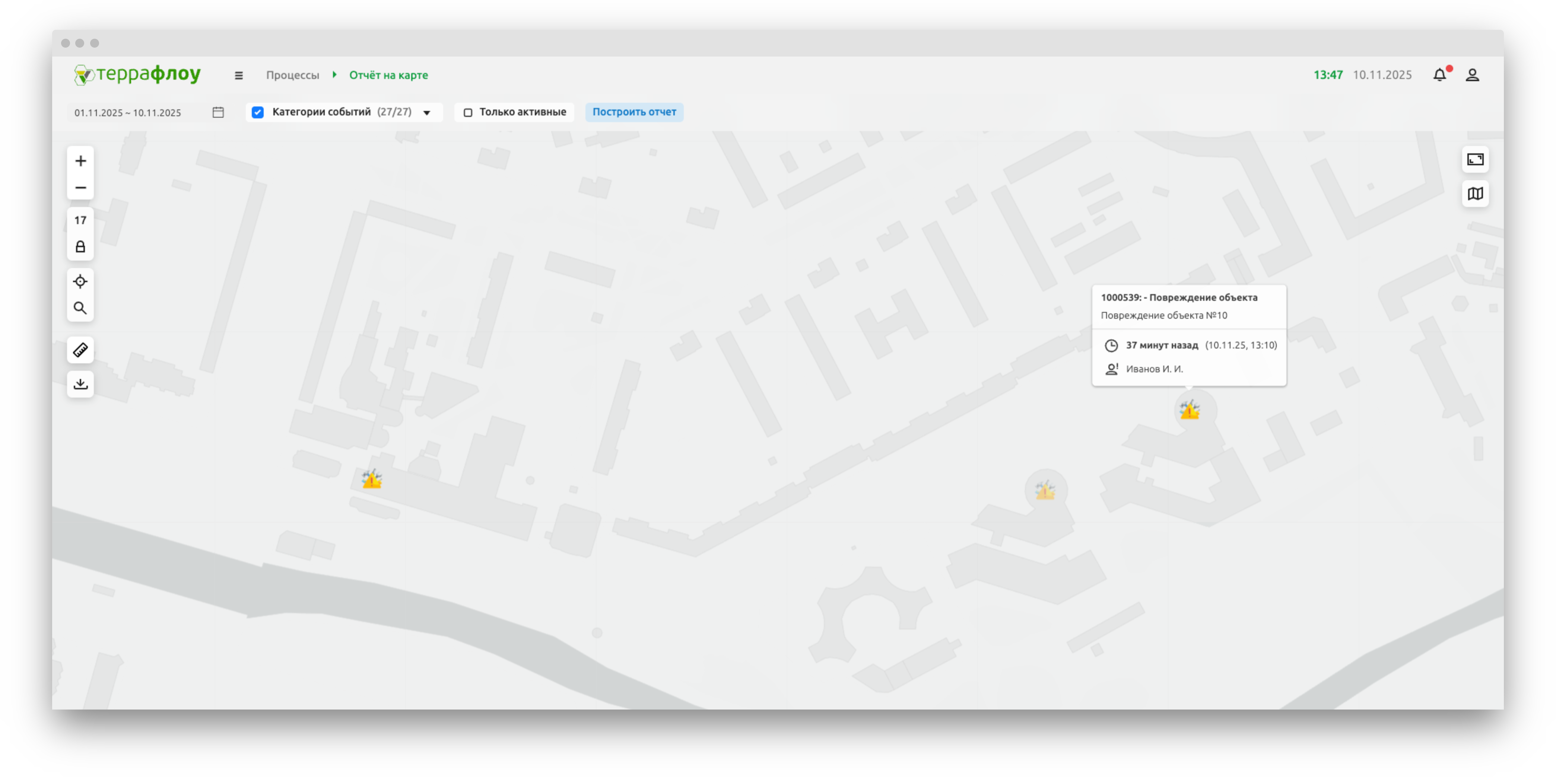Click 'Иванов И. И.' in popup

1154,369
